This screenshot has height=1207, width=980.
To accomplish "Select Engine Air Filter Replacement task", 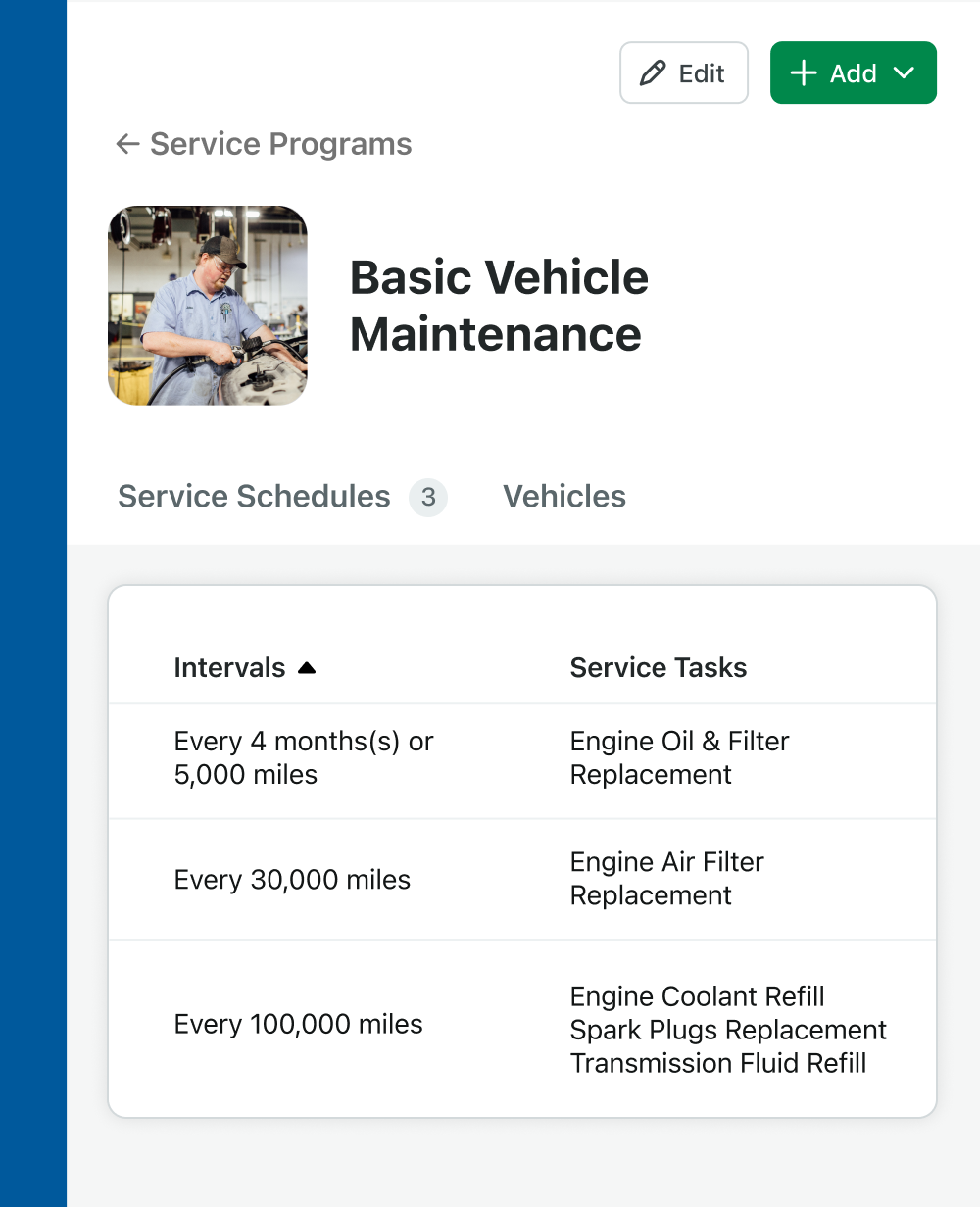I will [x=666, y=879].
